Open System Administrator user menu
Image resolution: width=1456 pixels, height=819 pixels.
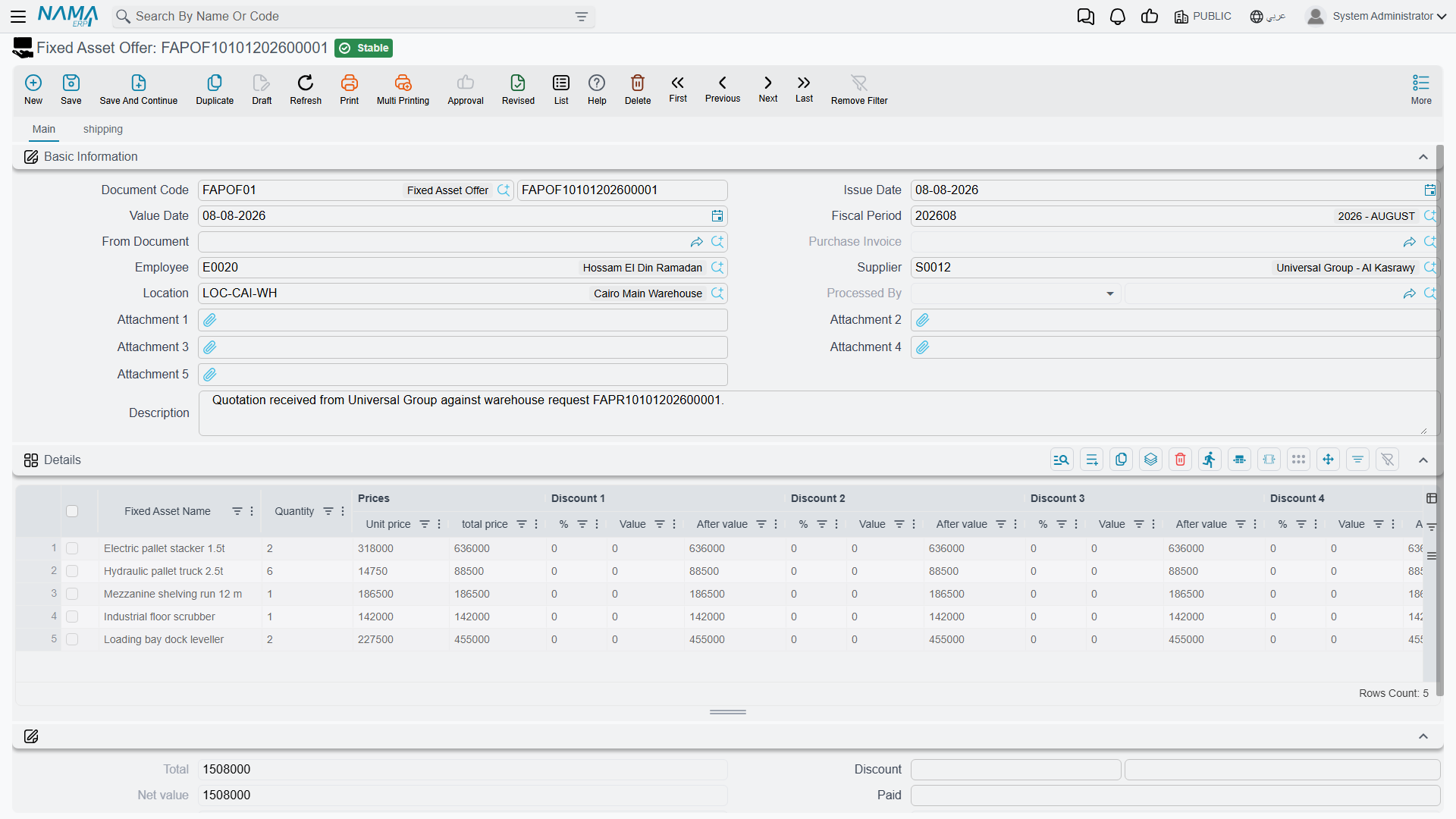pos(1376,16)
